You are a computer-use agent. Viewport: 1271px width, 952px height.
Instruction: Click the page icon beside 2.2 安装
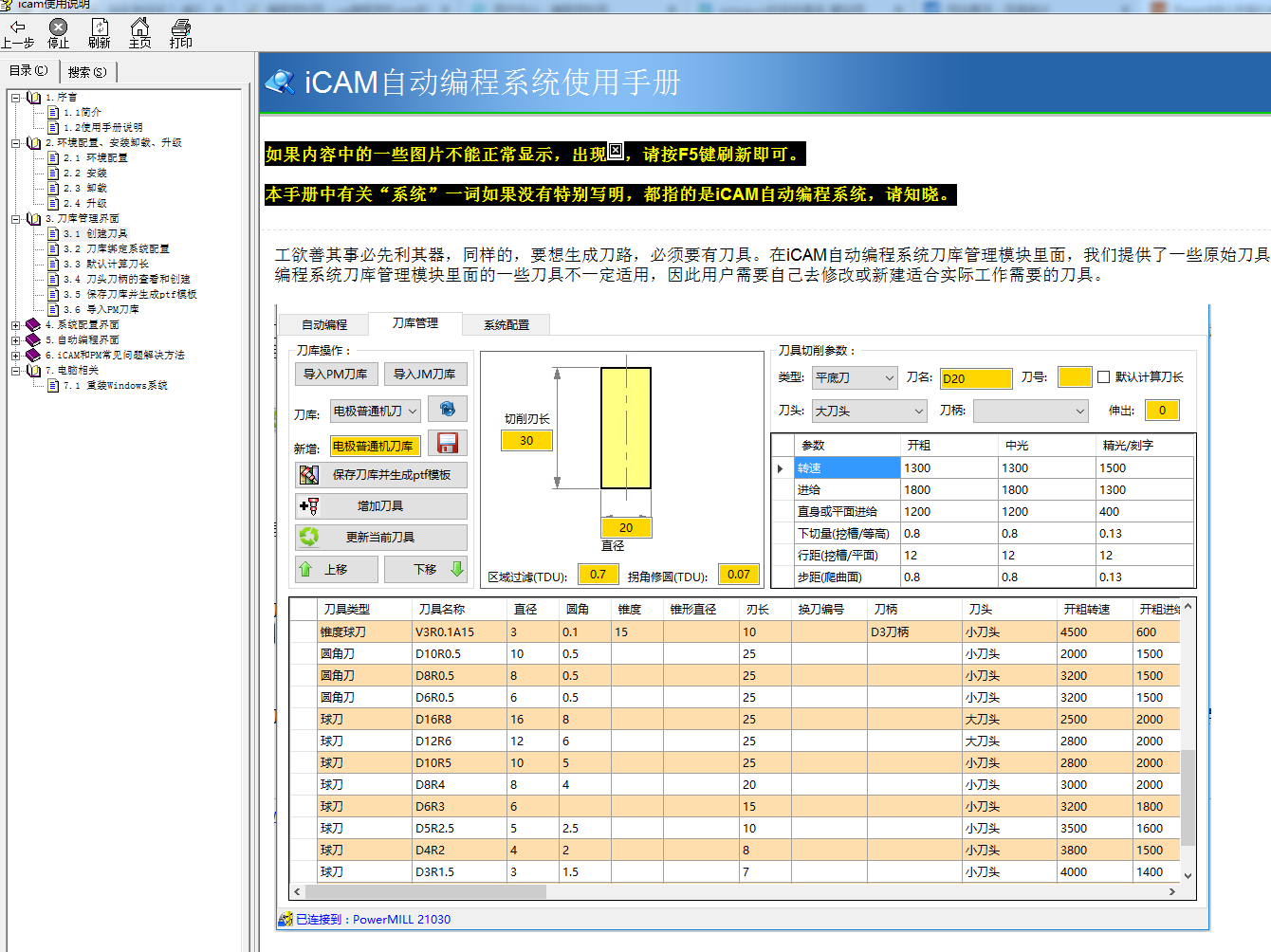tap(53, 174)
